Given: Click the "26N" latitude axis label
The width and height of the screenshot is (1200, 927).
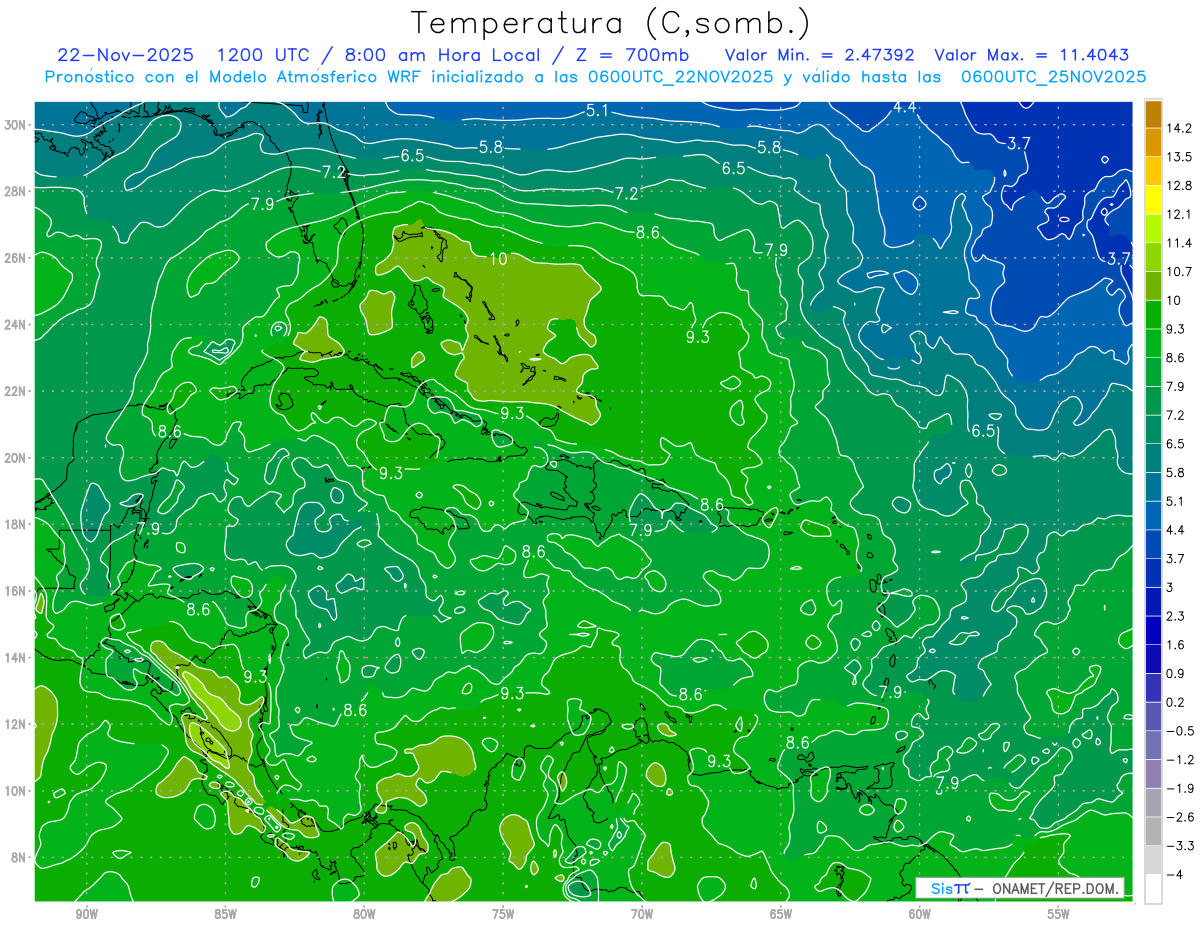Looking at the screenshot, I should (x=16, y=258).
